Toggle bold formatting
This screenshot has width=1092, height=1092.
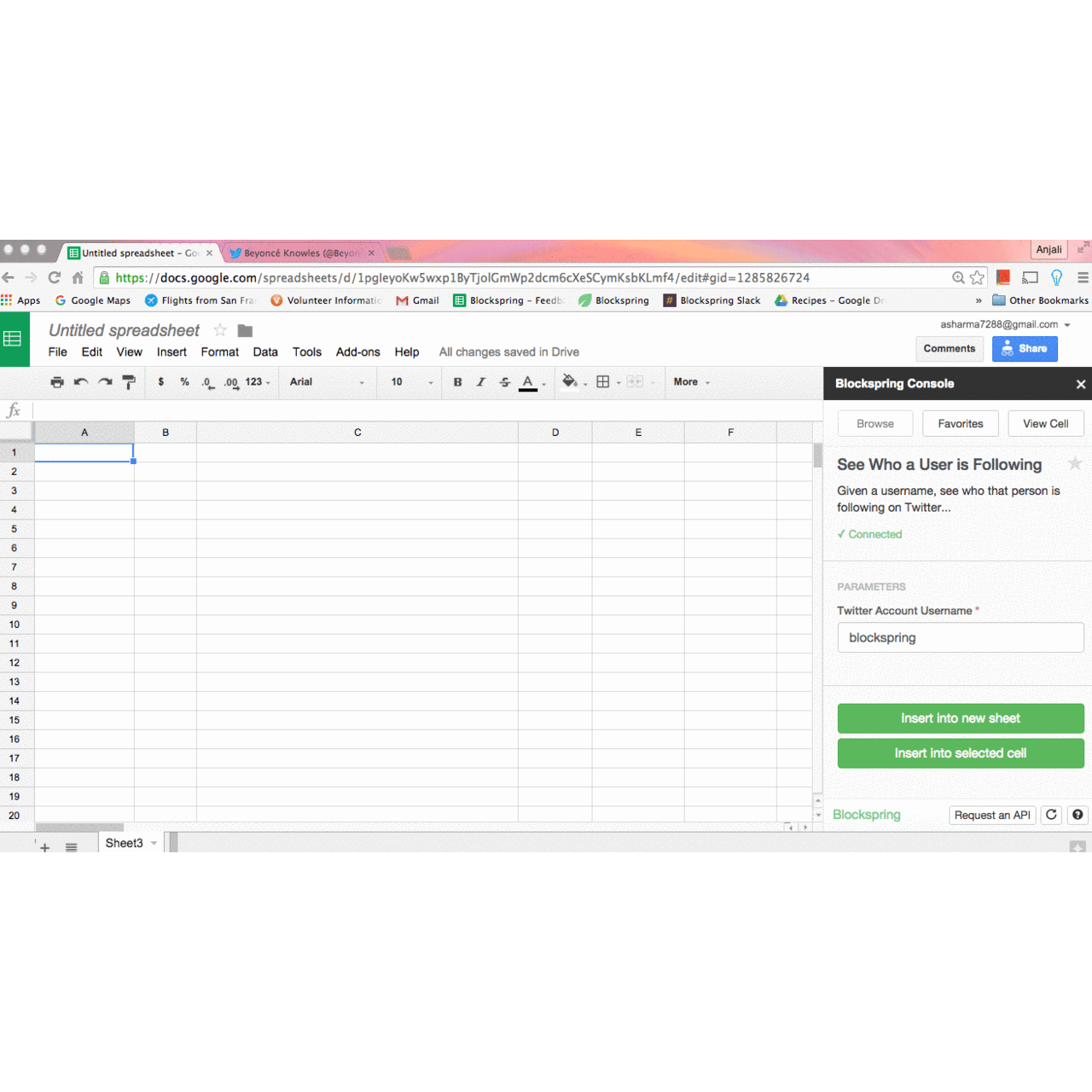tap(457, 382)
